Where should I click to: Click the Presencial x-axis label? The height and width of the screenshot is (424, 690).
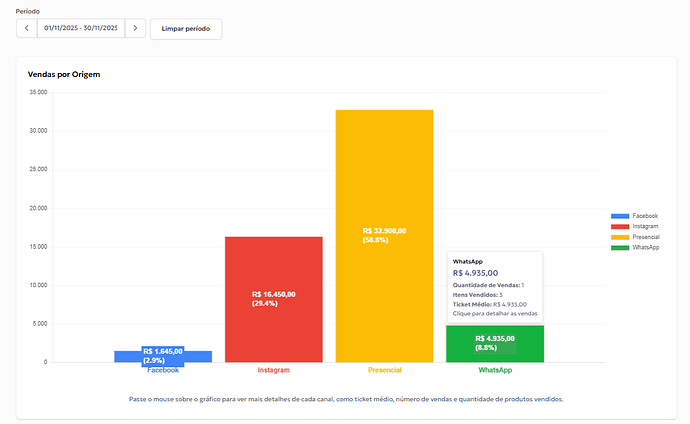tap(384, 370)
